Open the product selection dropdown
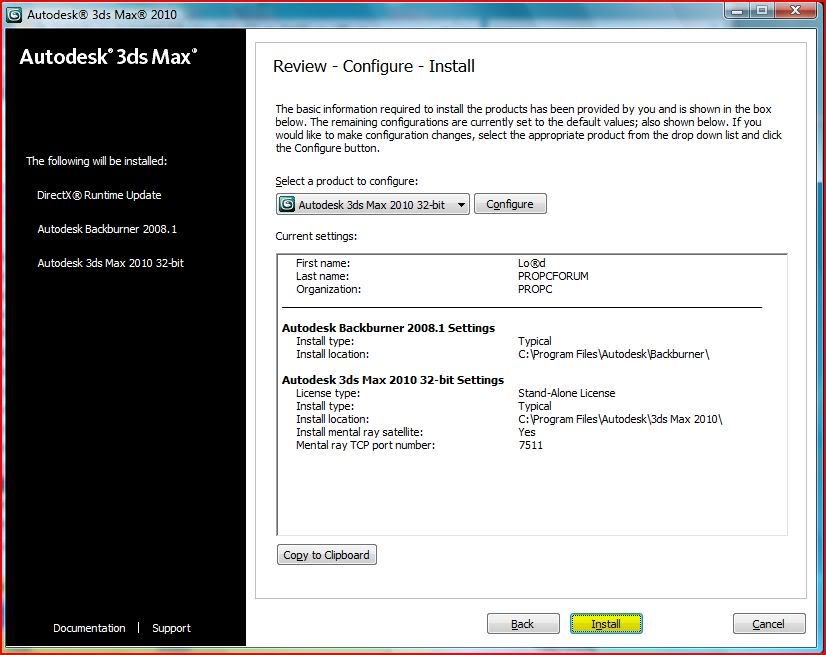The image size is (826, 655). [372, 204]
